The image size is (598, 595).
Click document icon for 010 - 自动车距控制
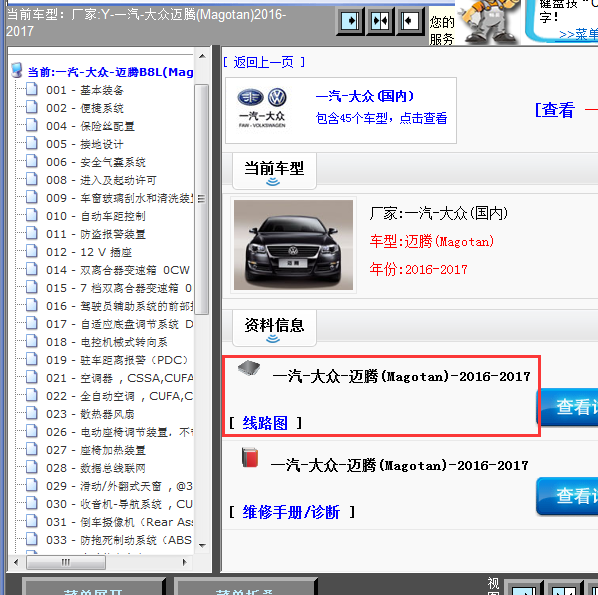pos(32,215)
